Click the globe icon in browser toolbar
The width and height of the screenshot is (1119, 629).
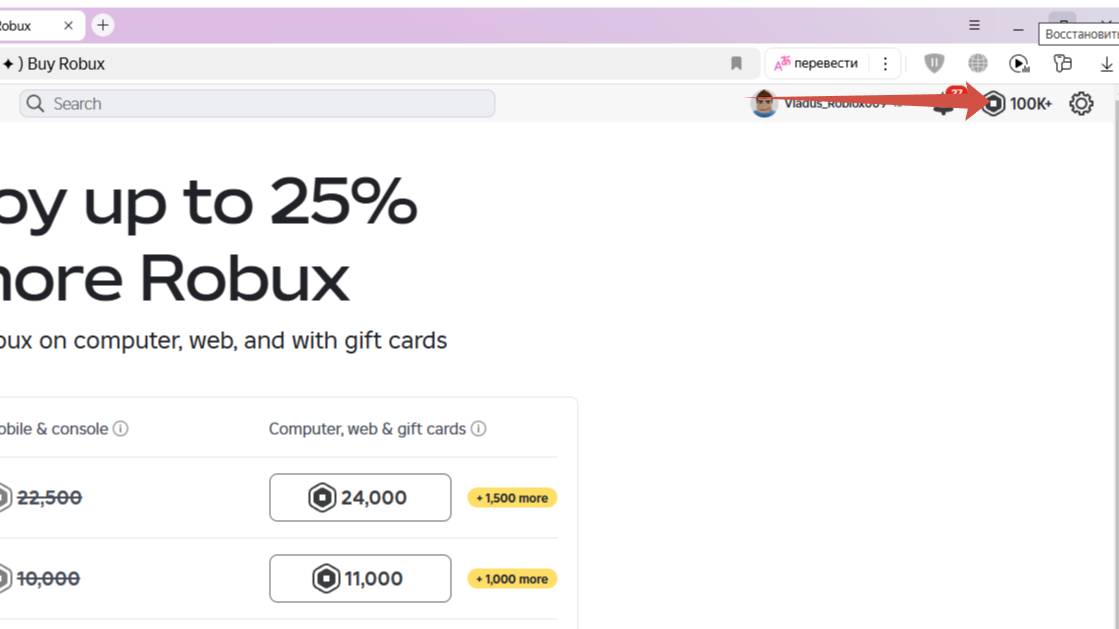coord(977,64)
